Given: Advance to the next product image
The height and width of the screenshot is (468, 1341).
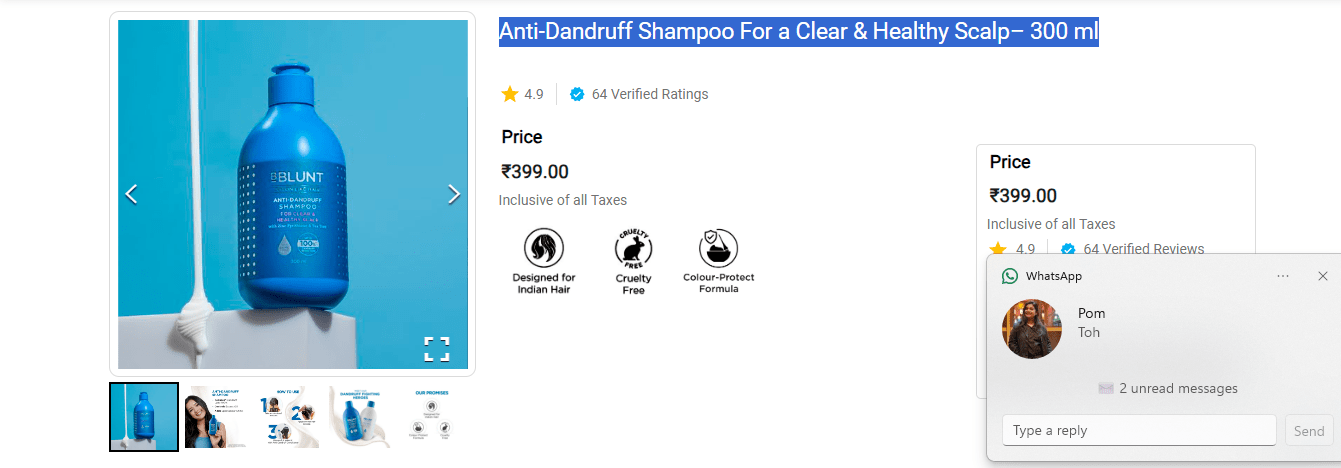Looking at the screenshot, I should pos(454,194).
